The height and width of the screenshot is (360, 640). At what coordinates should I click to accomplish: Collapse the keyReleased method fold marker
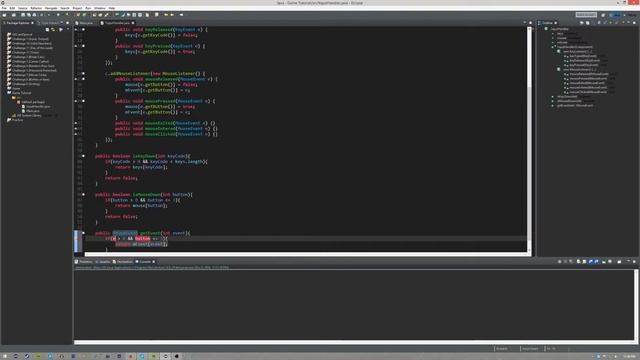coord(83,29)
